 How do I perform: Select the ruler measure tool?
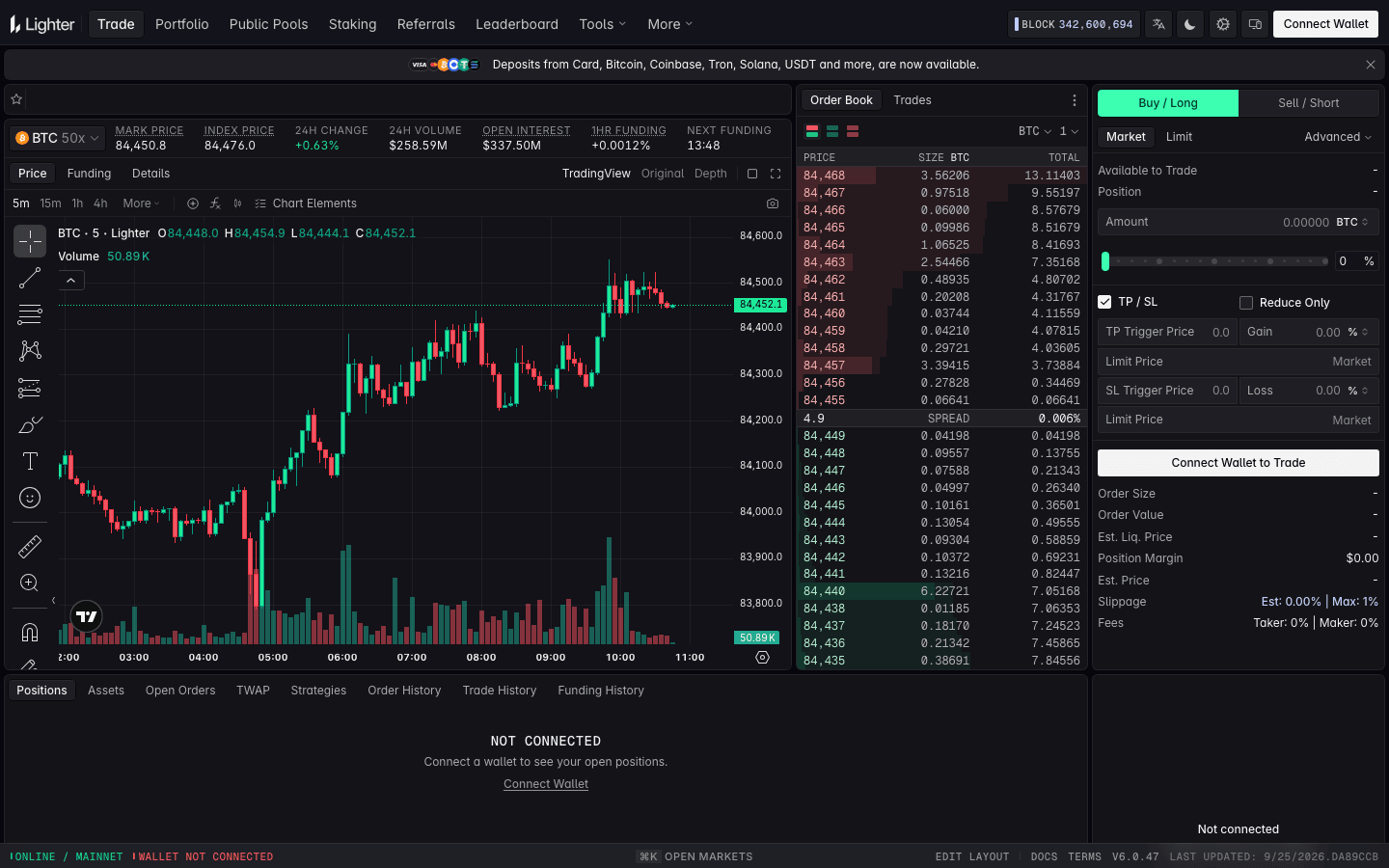(30, 547)
